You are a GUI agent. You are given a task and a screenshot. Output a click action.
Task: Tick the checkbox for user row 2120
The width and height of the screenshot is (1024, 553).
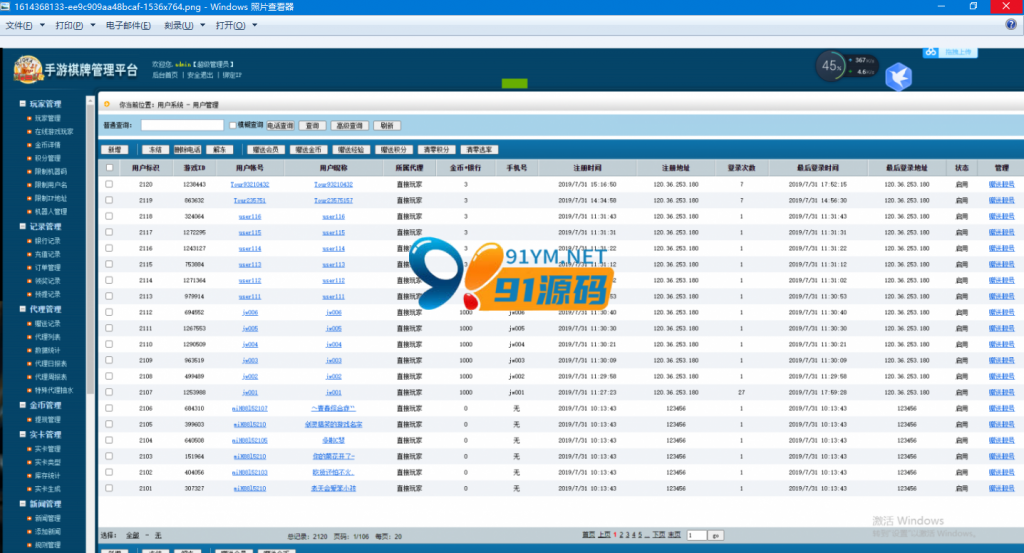(x=109, y=184)
